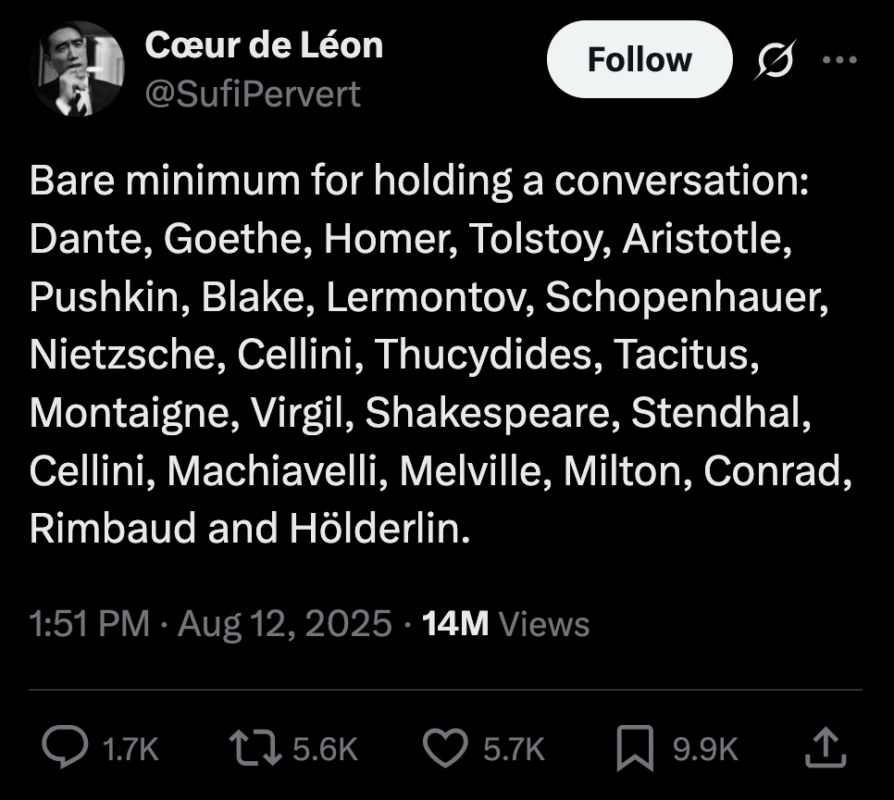Click the 5.7K likes count
Viewport: 894px width, 800px height.
(514, 749)
